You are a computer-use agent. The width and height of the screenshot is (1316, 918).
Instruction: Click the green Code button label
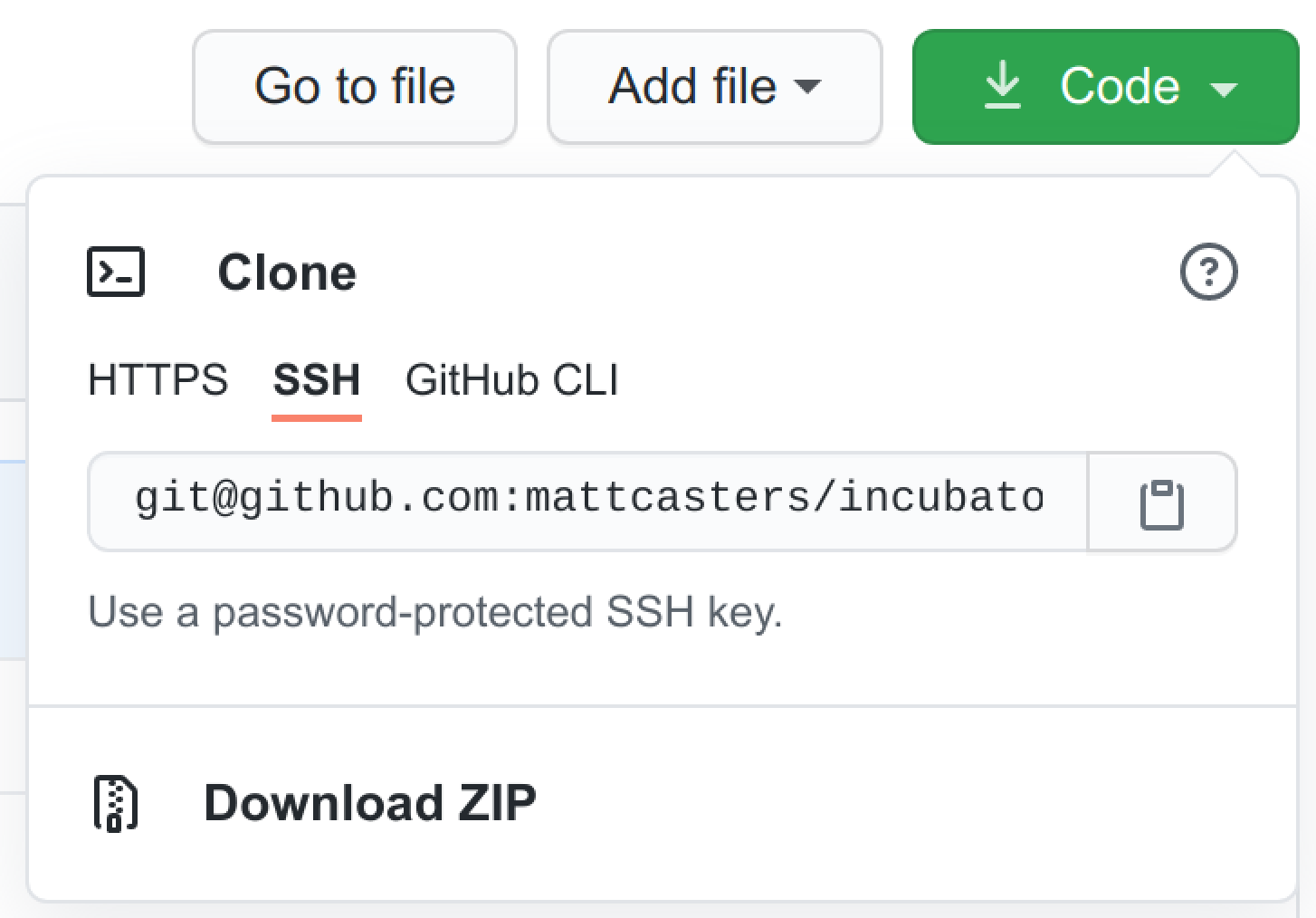point(1120,87)
